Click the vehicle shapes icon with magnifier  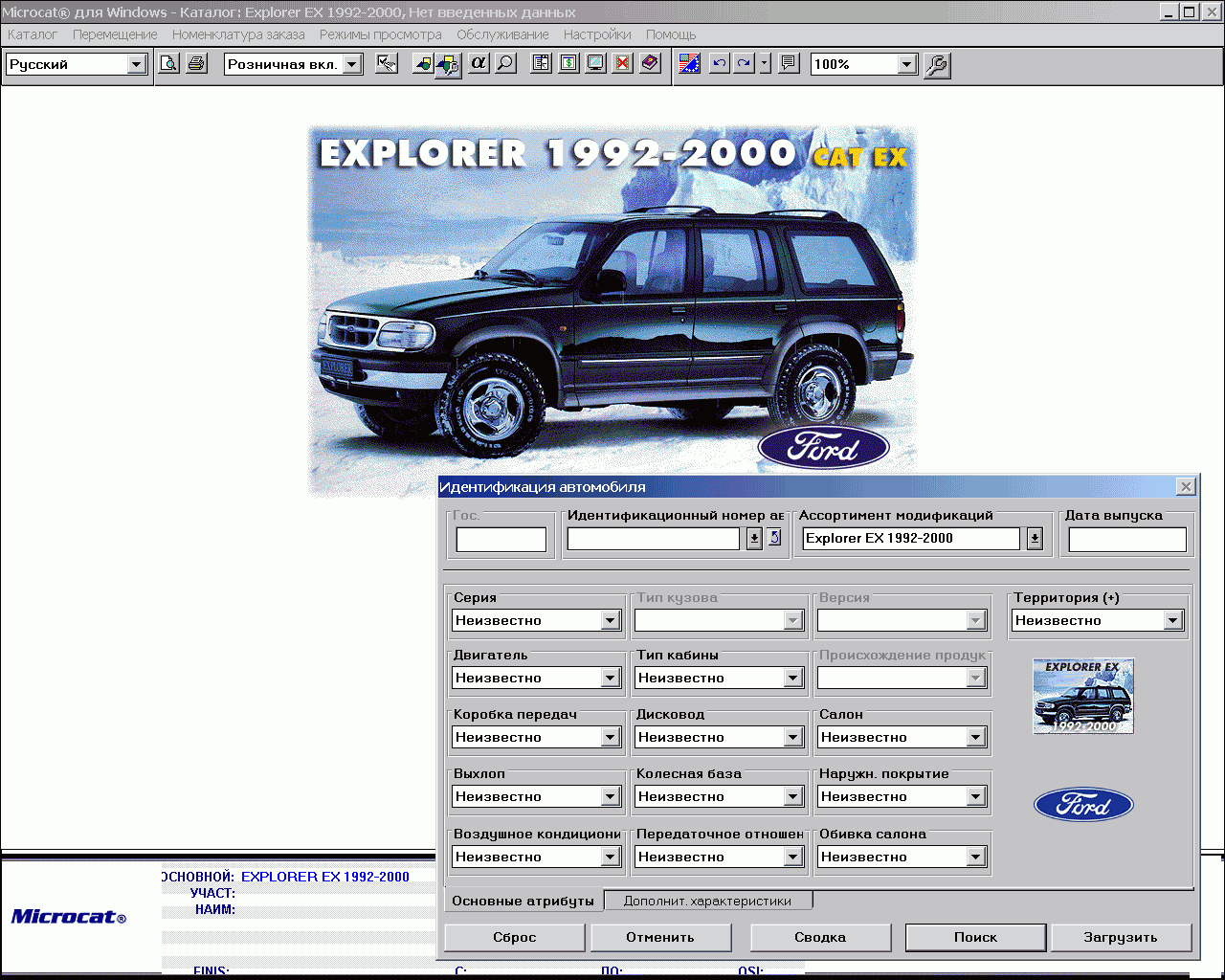(447, 65)
